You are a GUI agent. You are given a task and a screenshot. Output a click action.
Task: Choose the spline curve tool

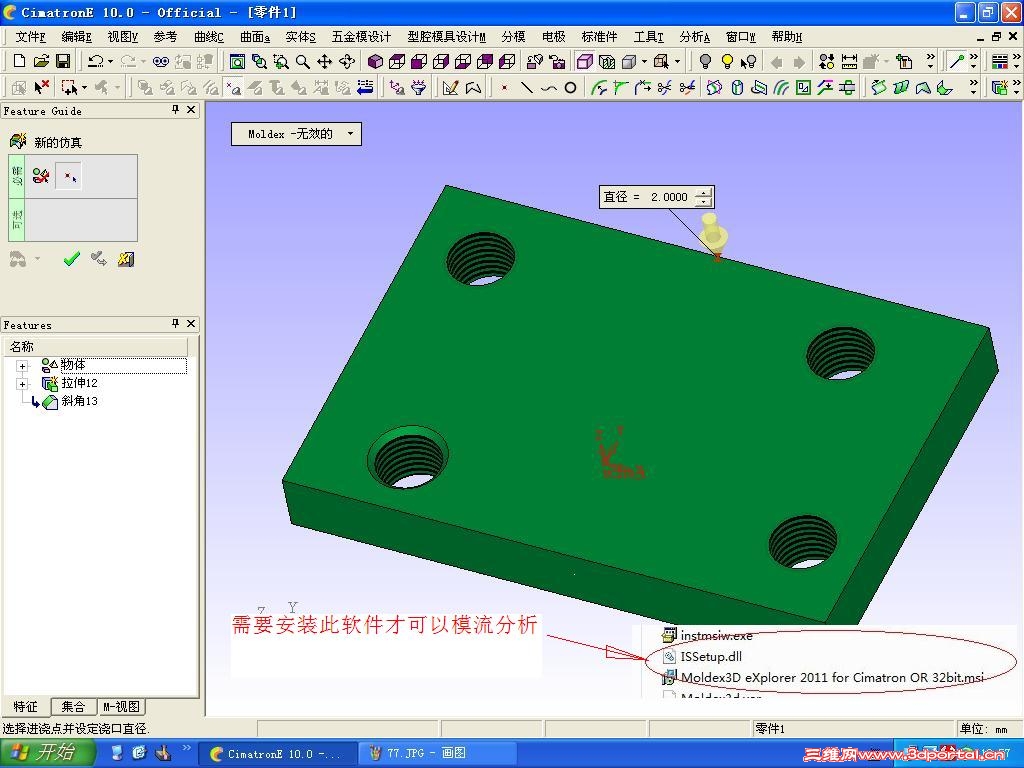point(549,87)
